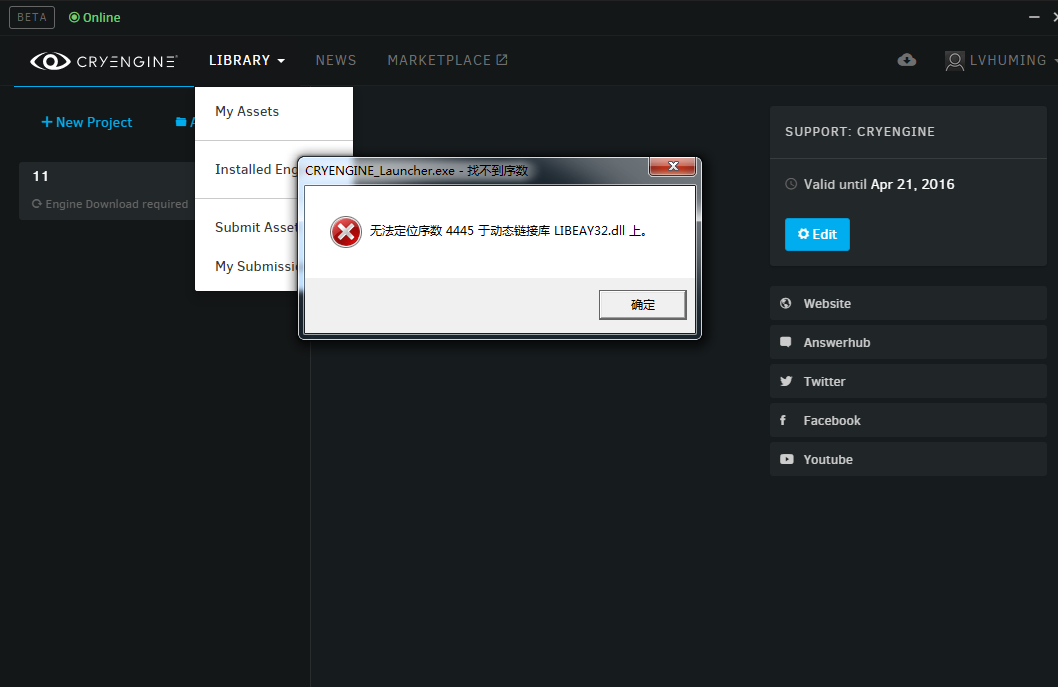The image size is (1058, 687).
Task: Click the external link icon beside MARKETPLACE
Action: tap(501, 60)
